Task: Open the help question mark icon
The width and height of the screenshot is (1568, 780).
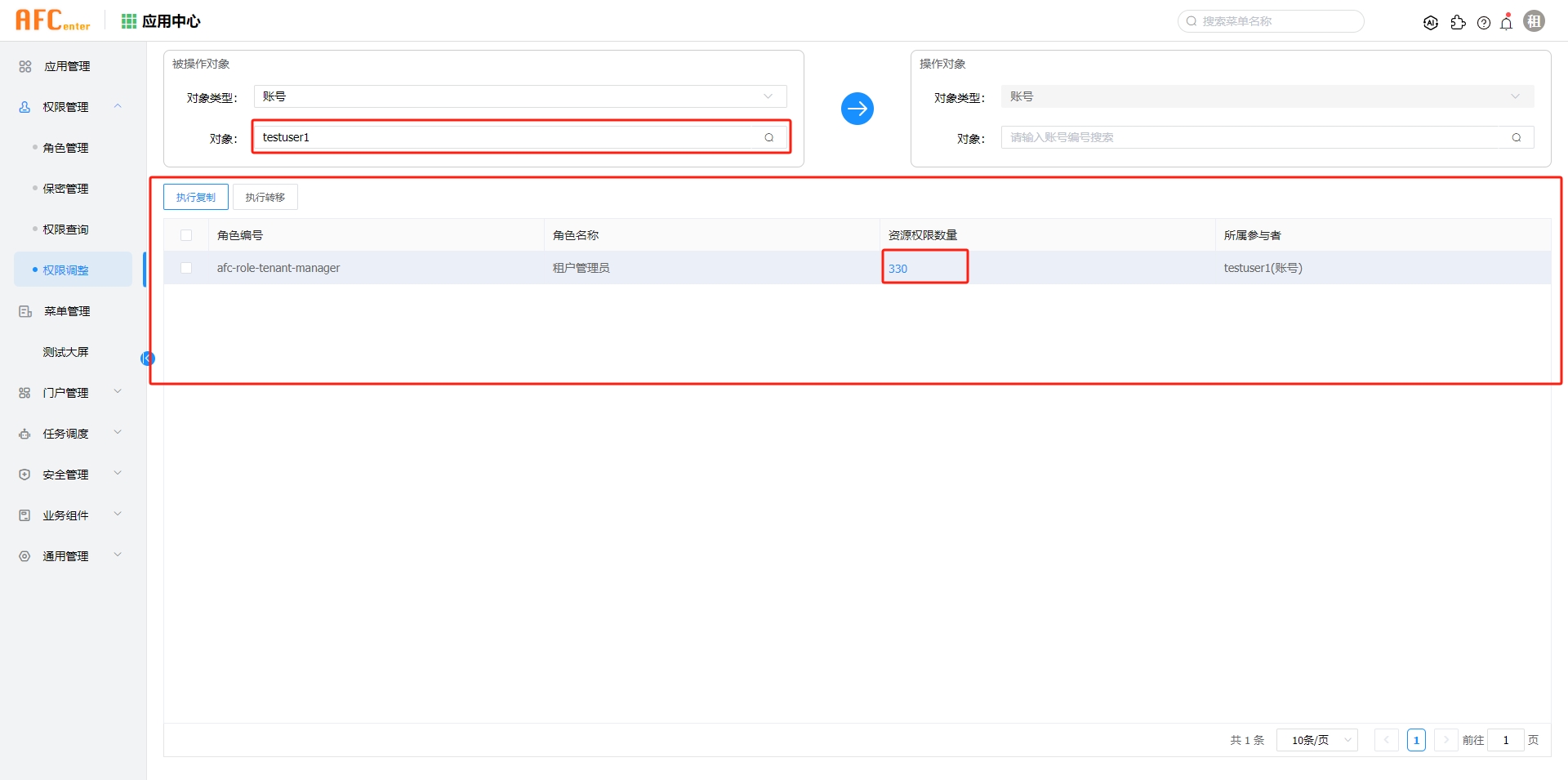Action: coord(1484,22)
